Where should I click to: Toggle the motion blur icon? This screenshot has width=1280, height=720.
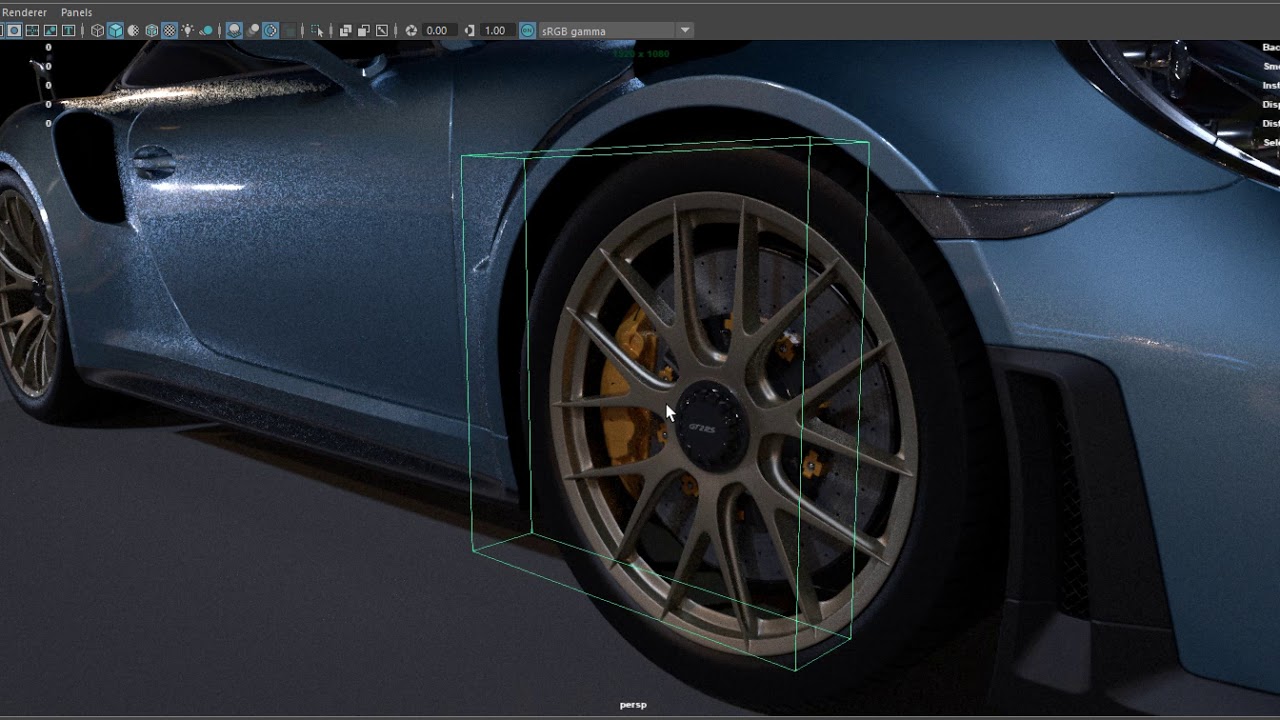coord(253,31)
